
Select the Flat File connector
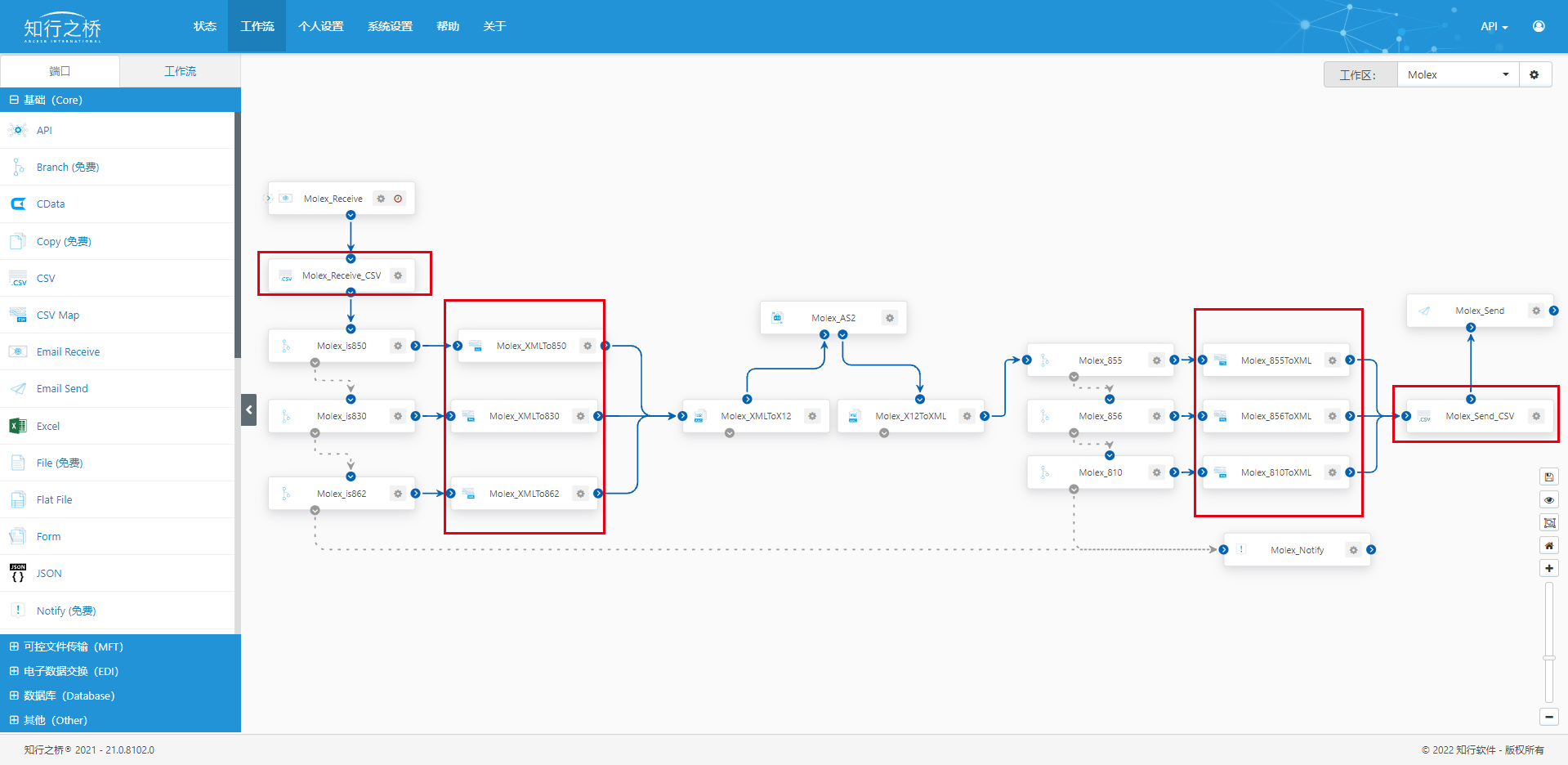tap(117, 499)
